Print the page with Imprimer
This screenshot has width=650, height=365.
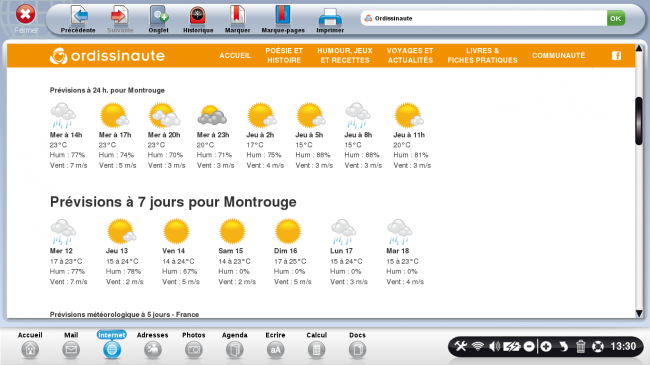(330, 19)
